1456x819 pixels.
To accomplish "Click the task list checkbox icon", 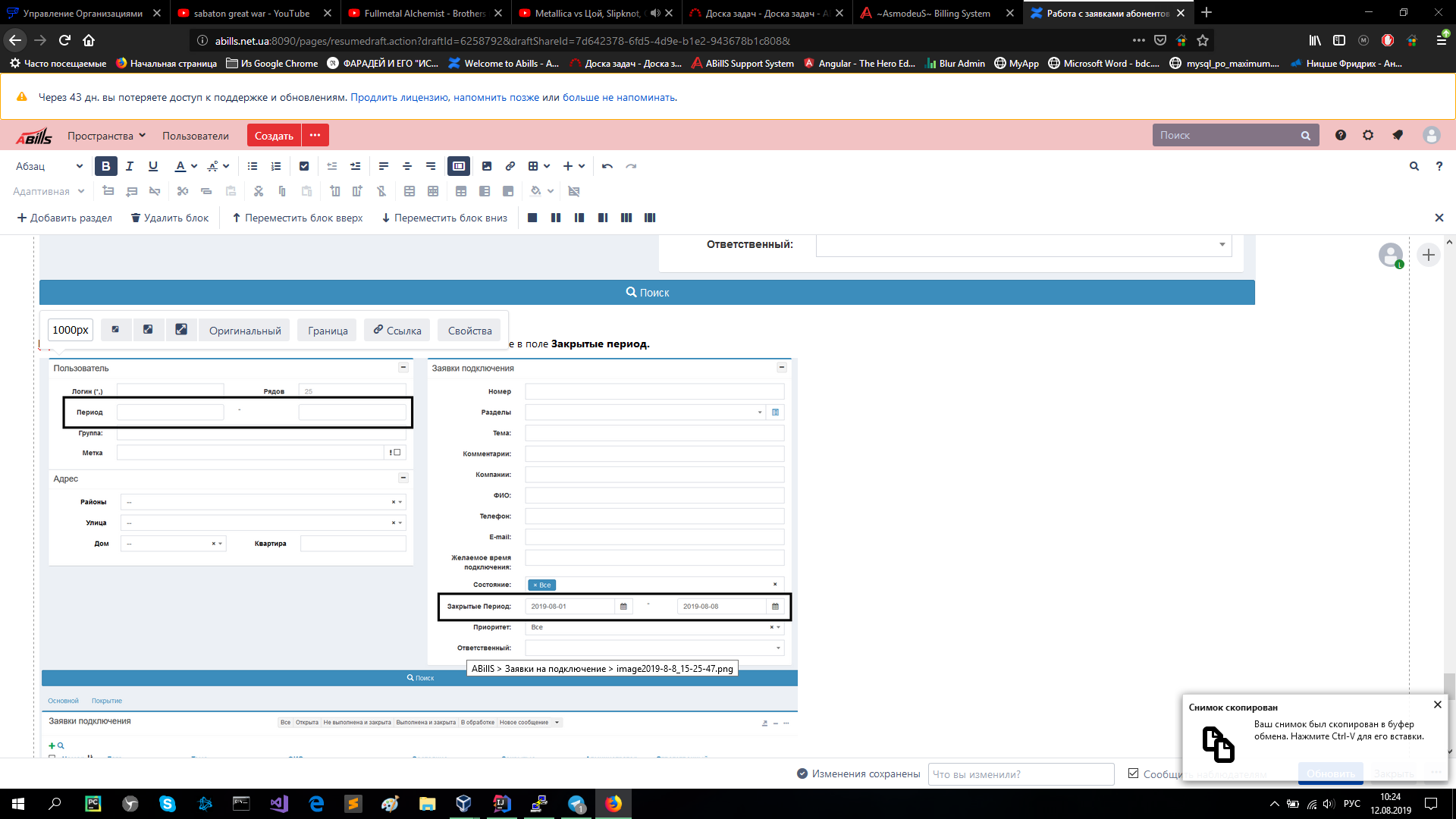I will pyautogui.click(x=304, y=166).
